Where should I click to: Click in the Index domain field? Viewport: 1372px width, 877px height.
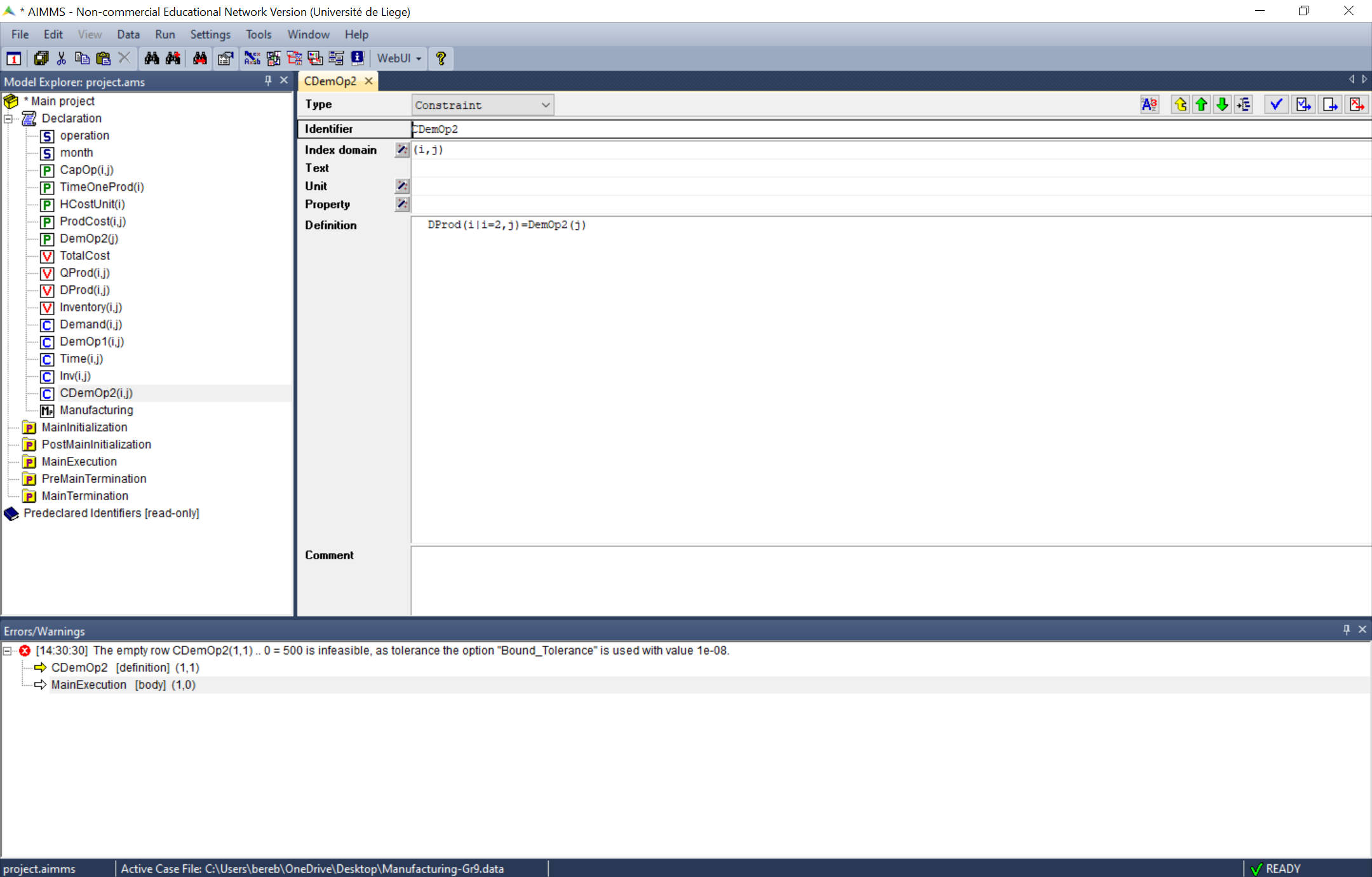(x=891, y=150)
